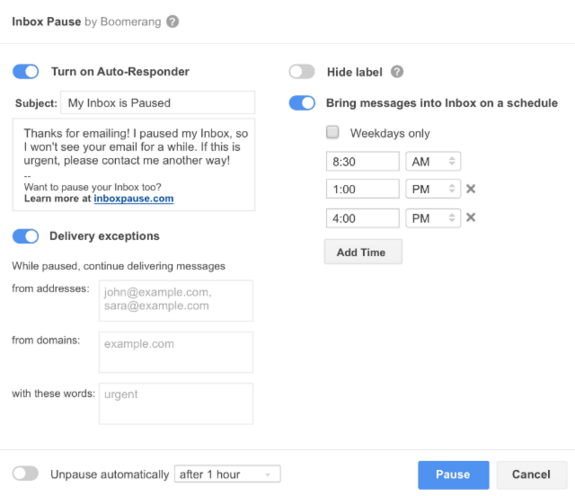
Task: Click help icon beside Hide label
Action: pyautogui.click(x=397, y=72)
